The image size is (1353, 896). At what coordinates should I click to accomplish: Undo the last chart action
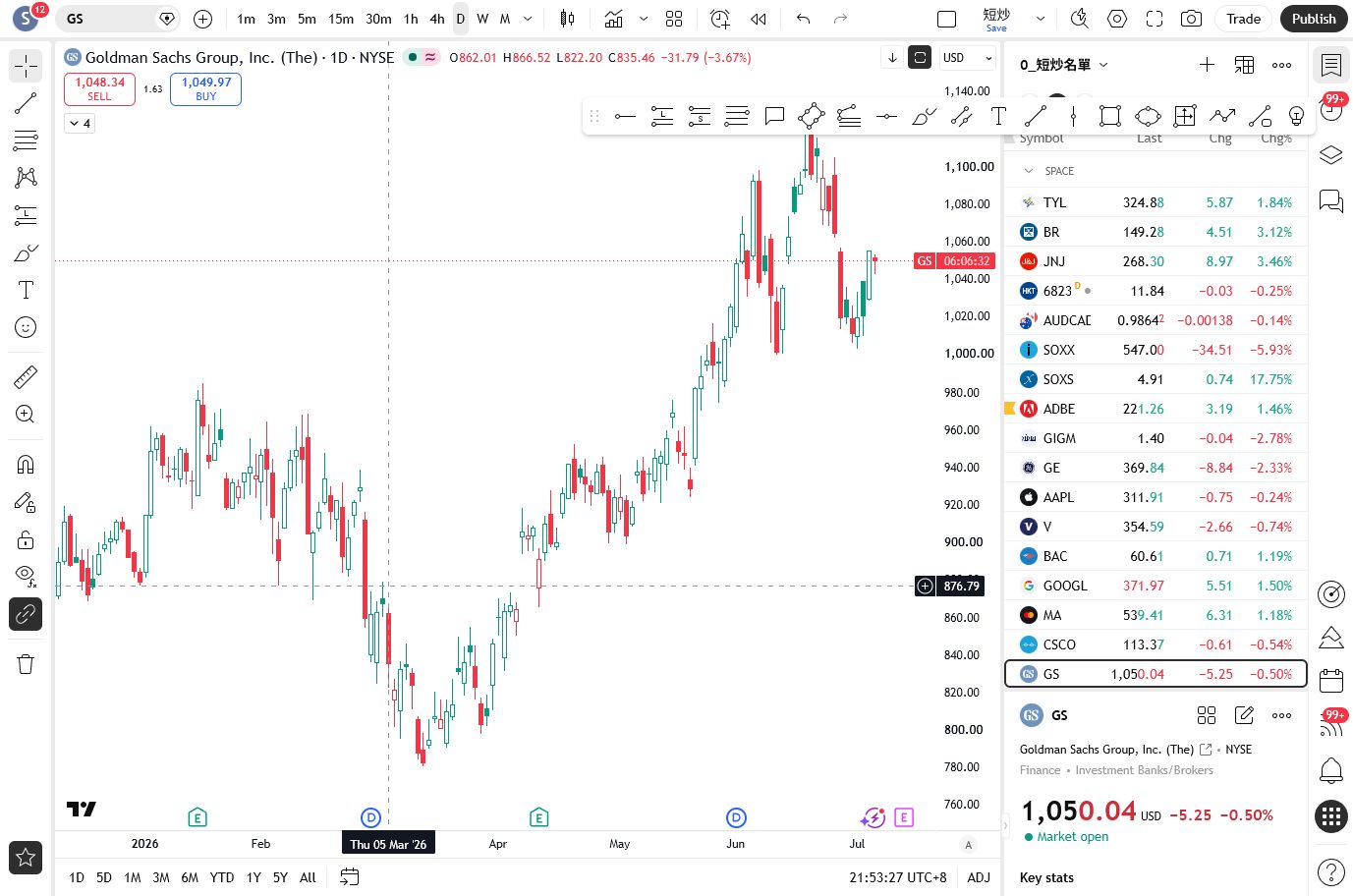[803, 19]
